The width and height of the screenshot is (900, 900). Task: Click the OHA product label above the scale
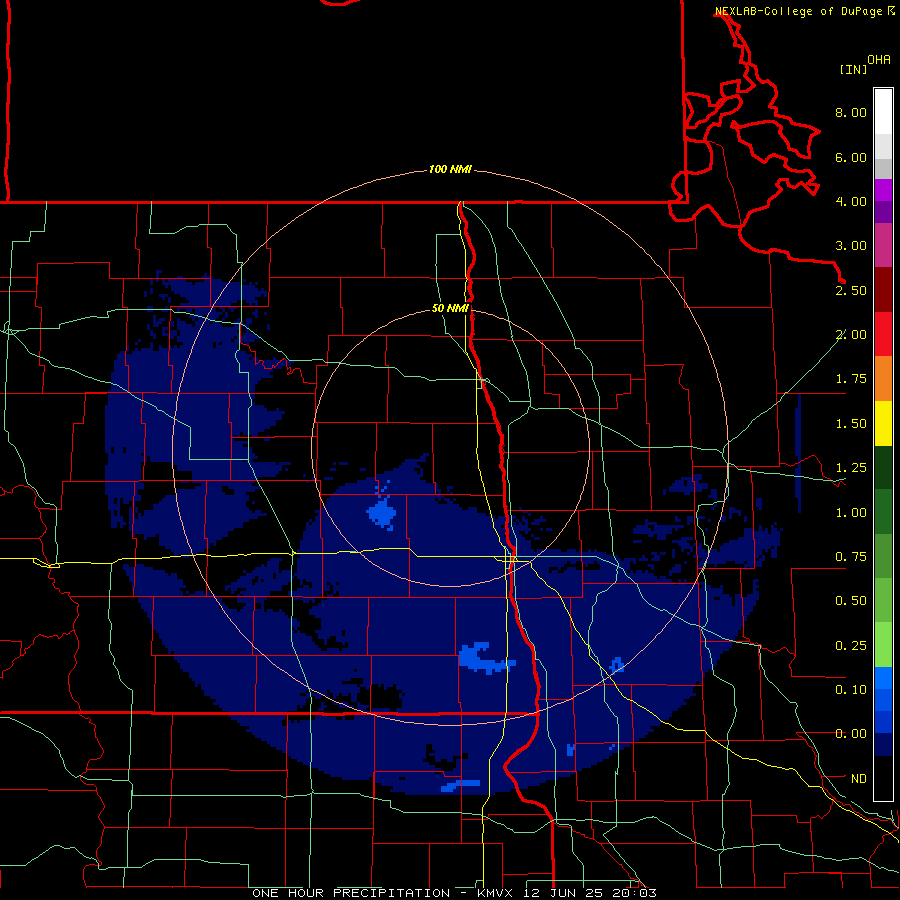coord(879,60)
